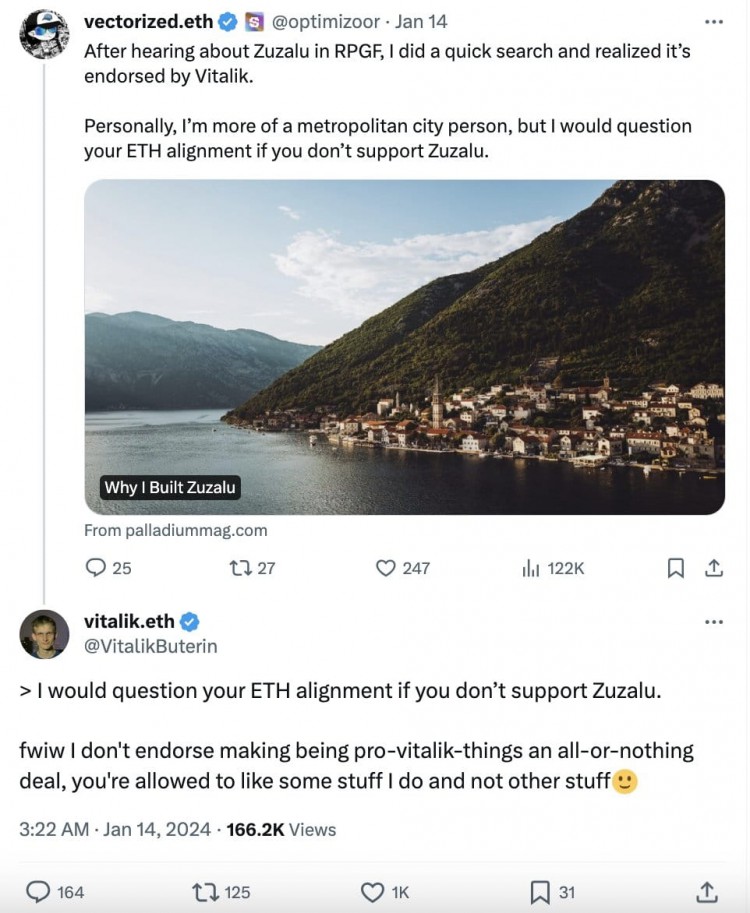
Task: Like the vectorized.eth tweet
Action: (402, 568)
